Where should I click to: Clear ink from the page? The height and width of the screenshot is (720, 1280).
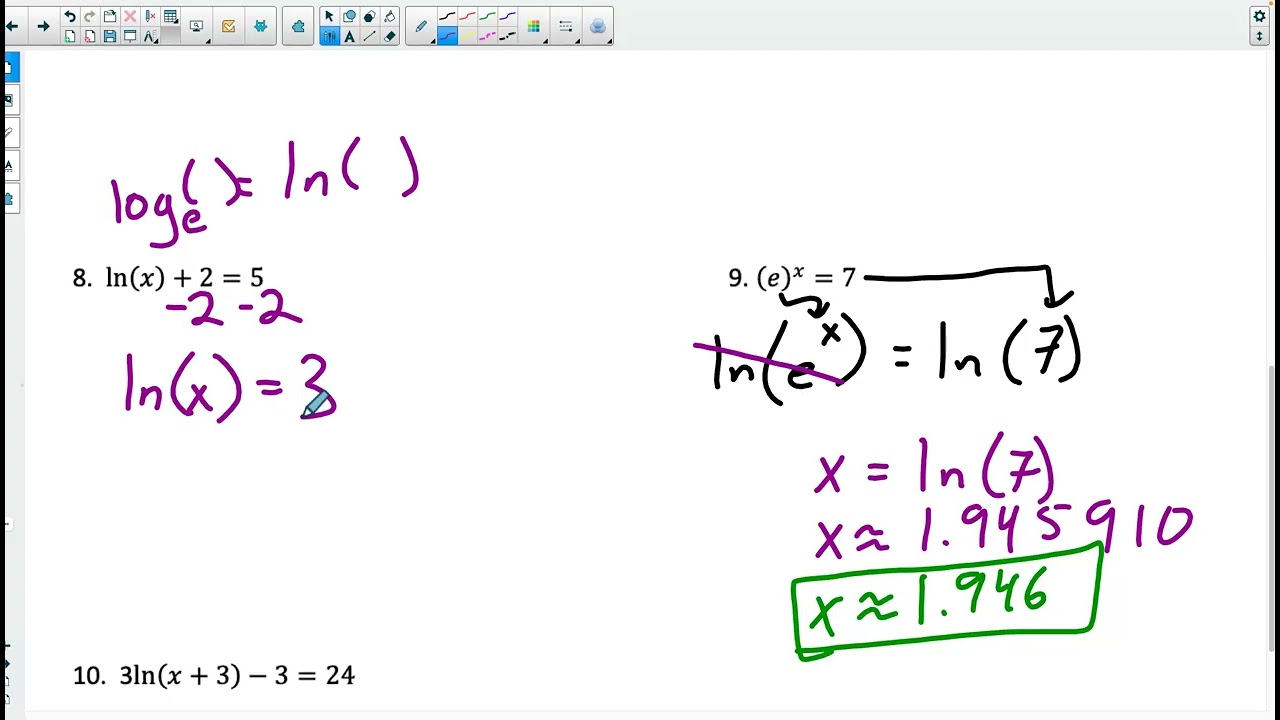(150, 17)
